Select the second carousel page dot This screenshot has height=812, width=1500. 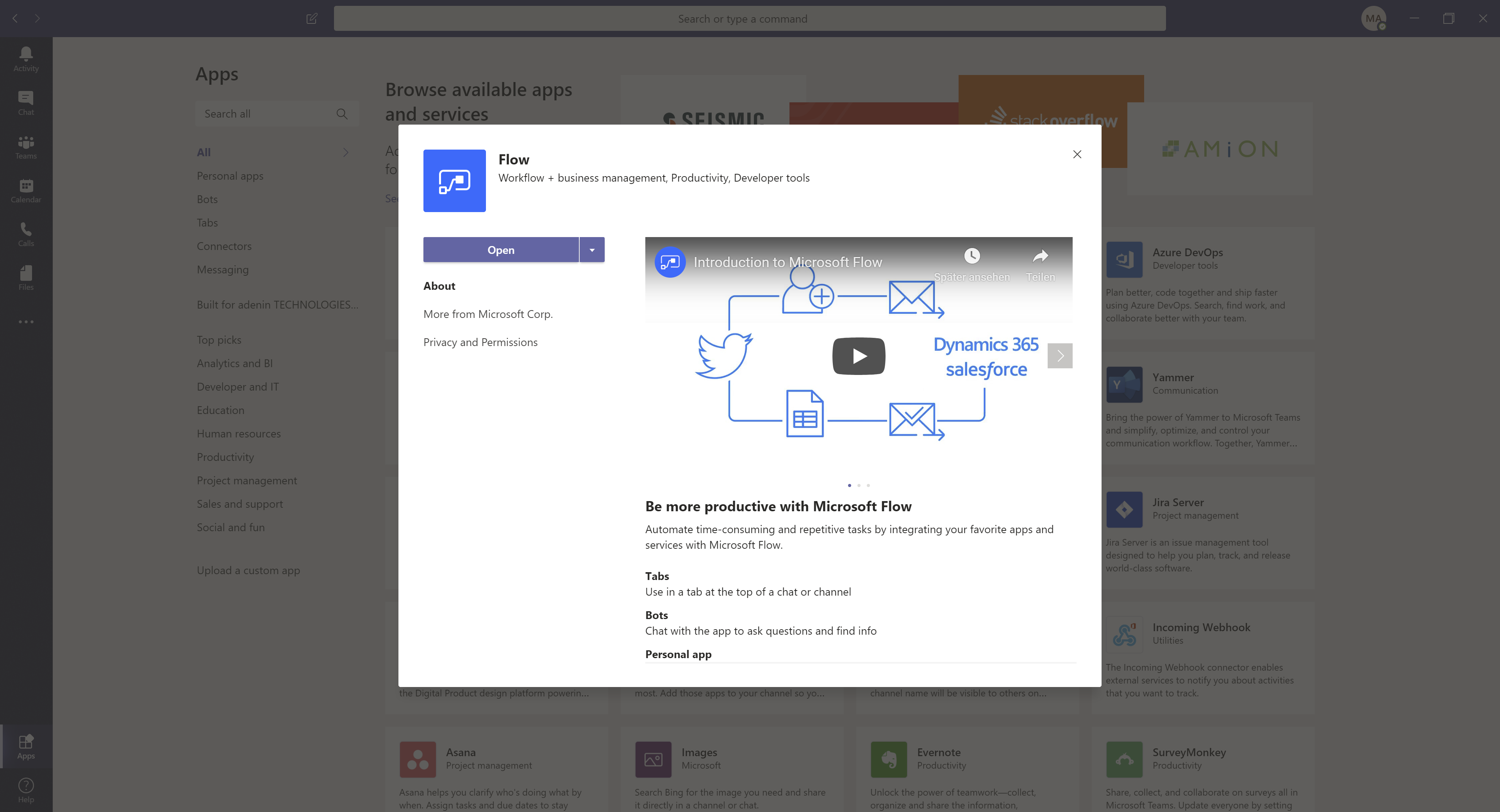coord(858,485)
